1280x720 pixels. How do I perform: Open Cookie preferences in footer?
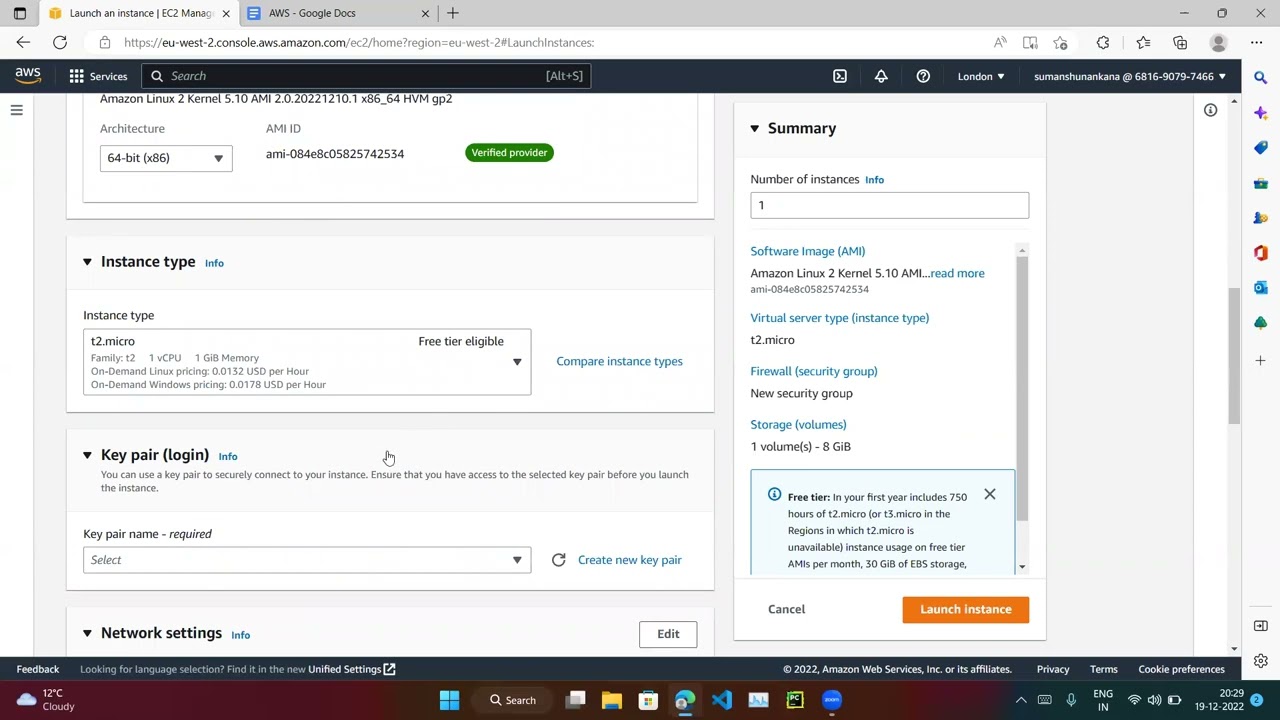click(1181, 669)
